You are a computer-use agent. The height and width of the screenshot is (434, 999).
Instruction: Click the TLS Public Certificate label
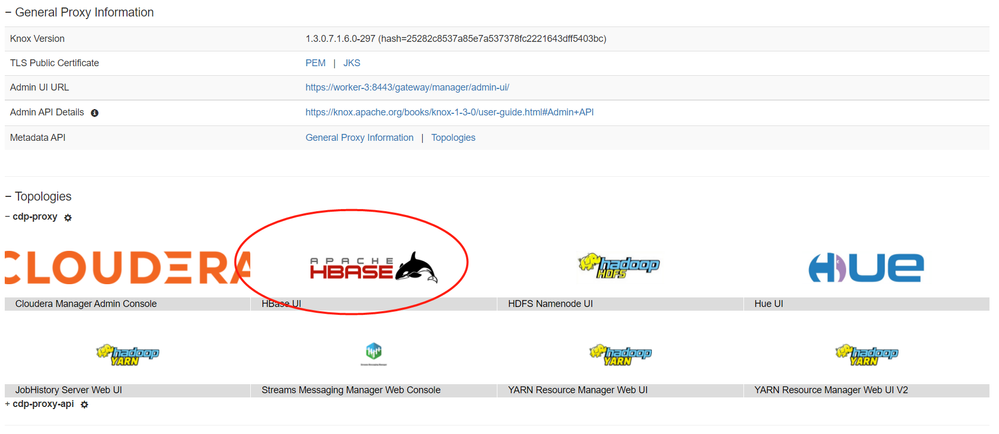coord(55,63)
